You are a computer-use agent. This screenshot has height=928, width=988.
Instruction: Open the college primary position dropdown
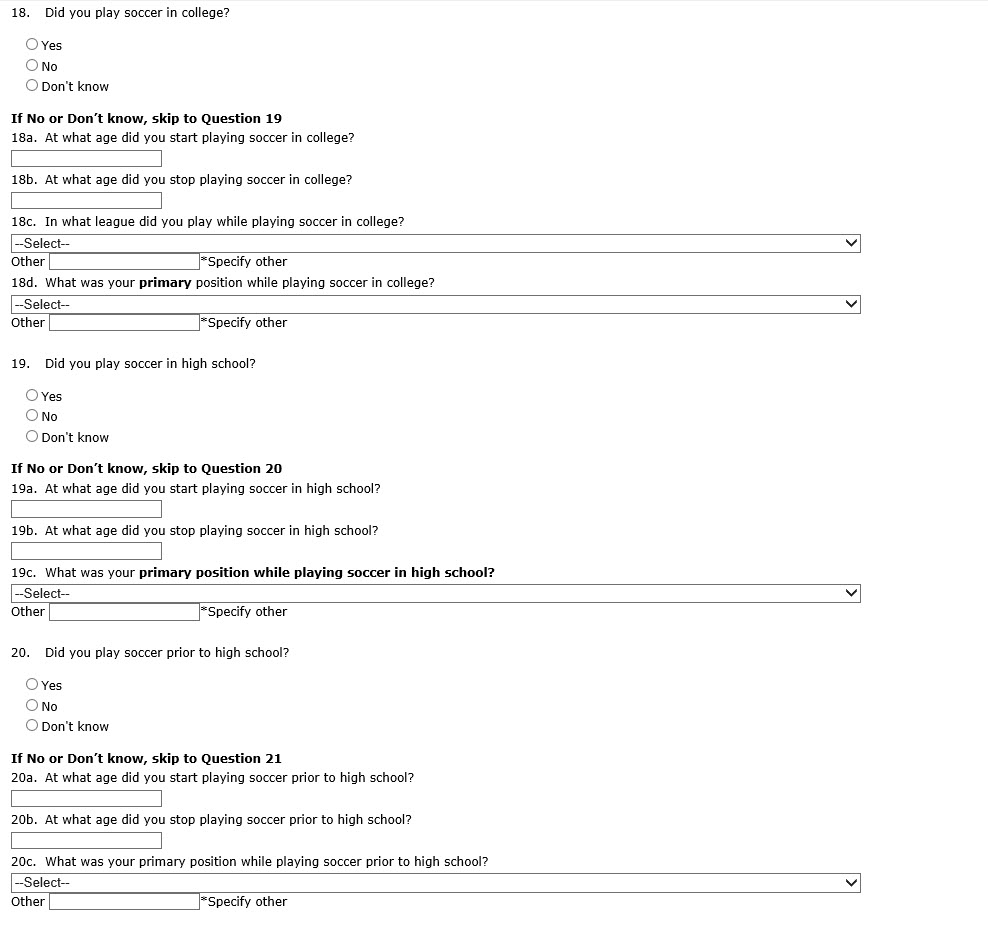(x=435, y=304)
